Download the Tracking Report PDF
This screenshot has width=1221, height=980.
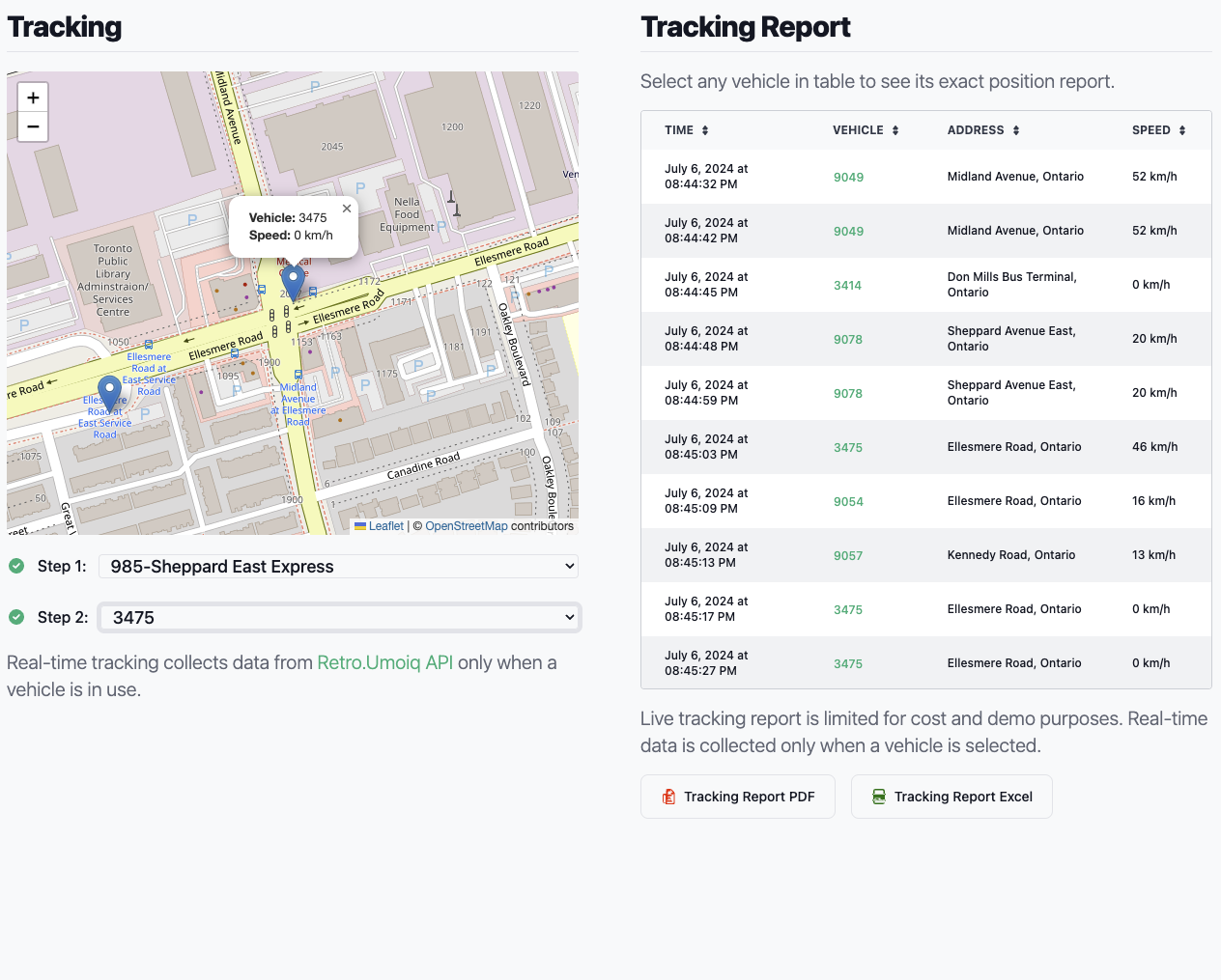click(737, 797)
